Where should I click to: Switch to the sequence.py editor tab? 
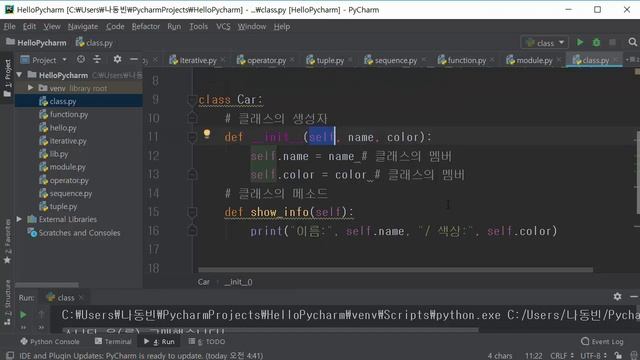395,60
